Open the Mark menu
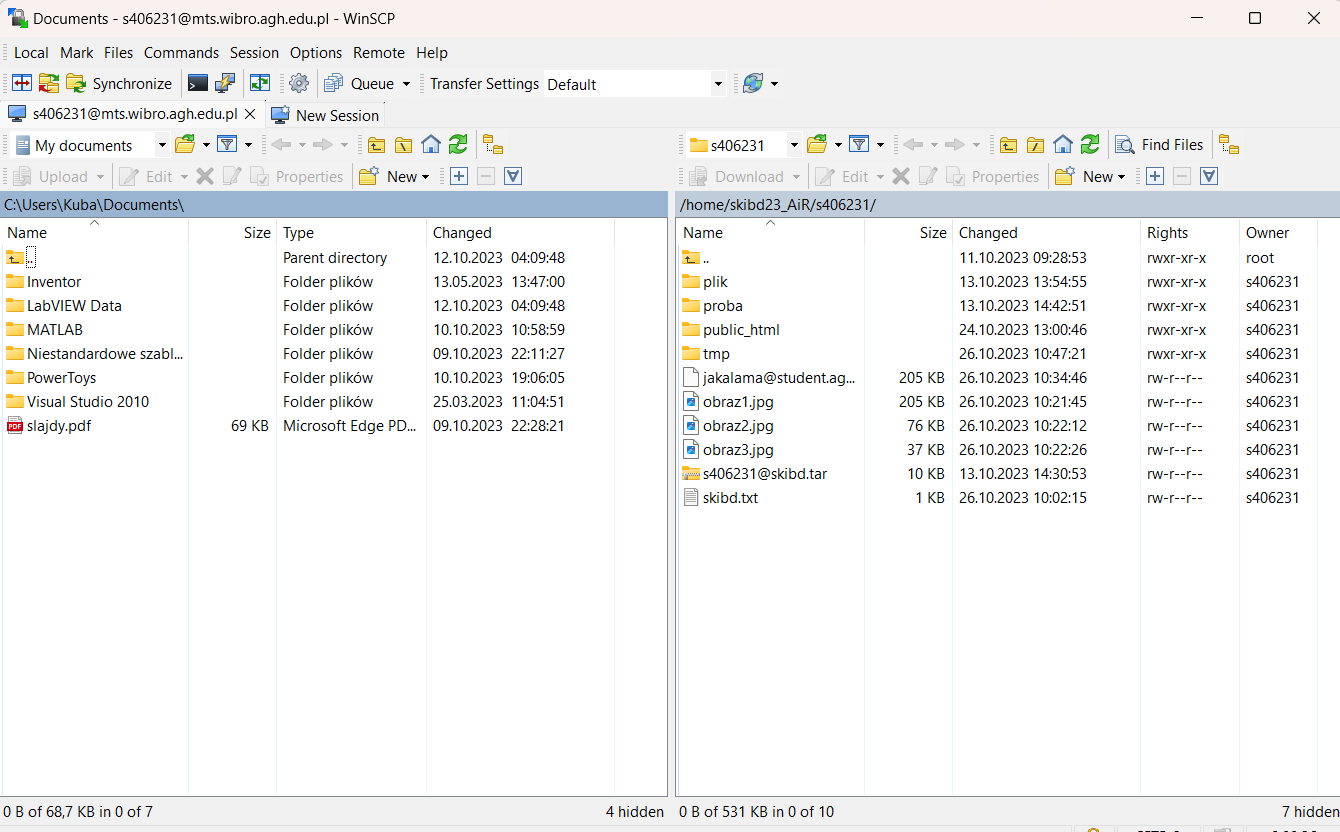The width and height of the screenshot is (1340, 832). (x=76, y=53)
